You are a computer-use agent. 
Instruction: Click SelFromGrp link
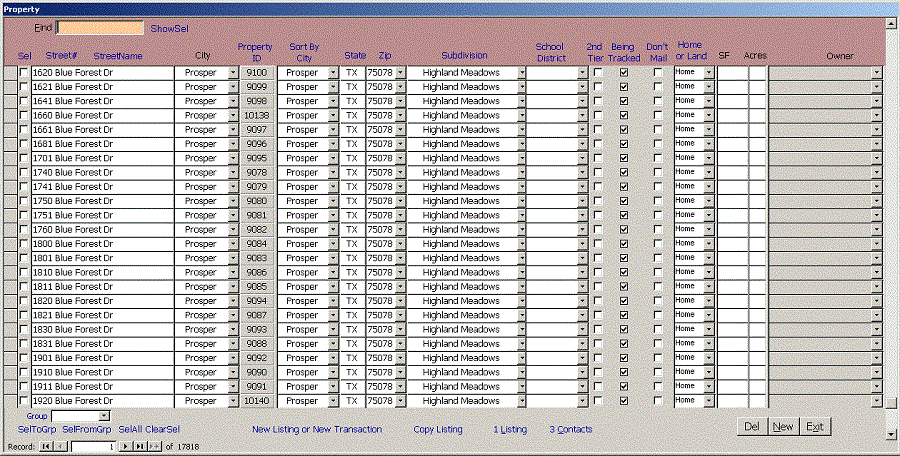(87, 429)
